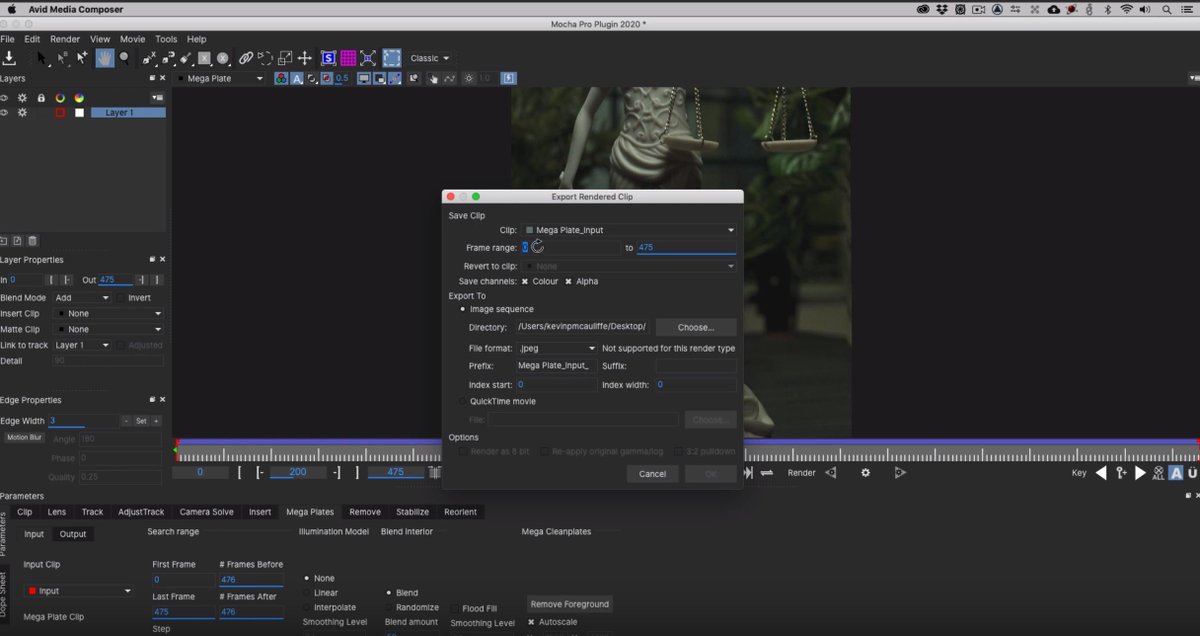Select the Image sequence radio button

tap(462, 309)
